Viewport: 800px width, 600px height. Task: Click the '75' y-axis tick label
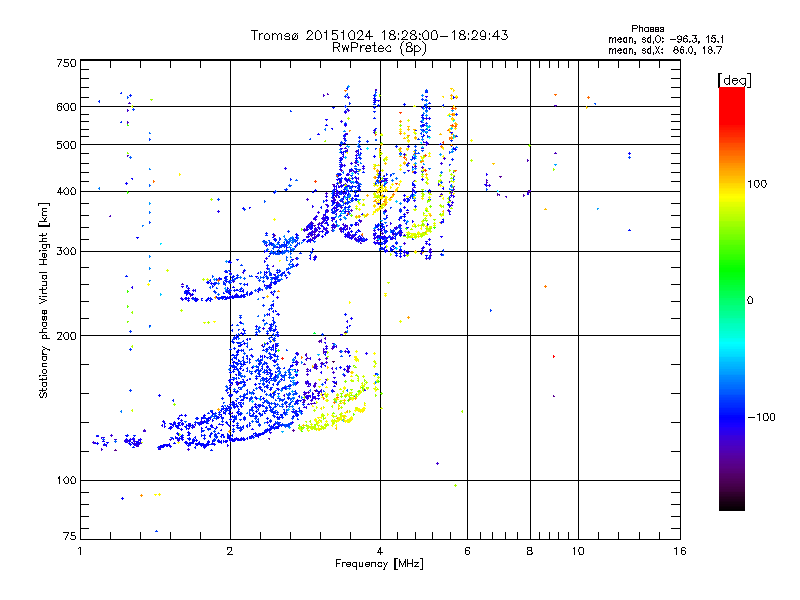coord(70,536)
